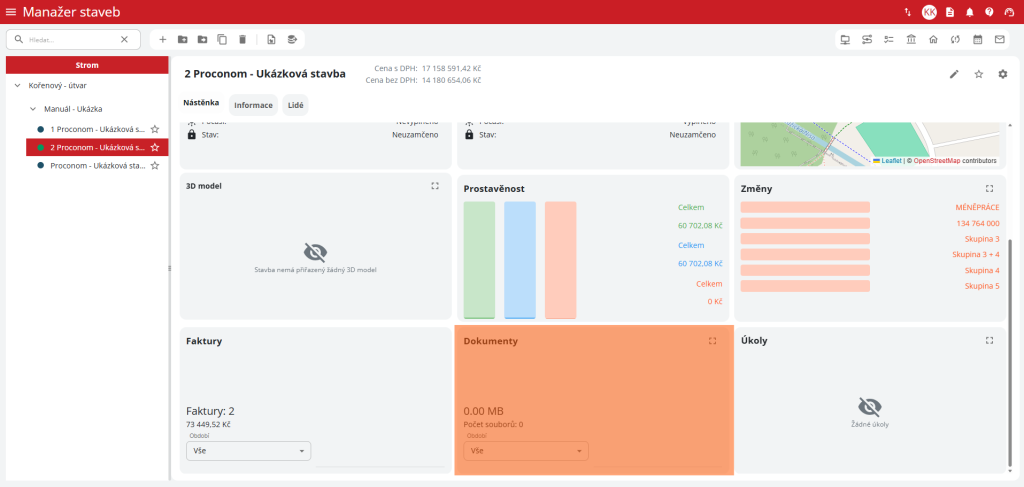Expand the 3D model card to fullscreen

[x=435, y=186]
